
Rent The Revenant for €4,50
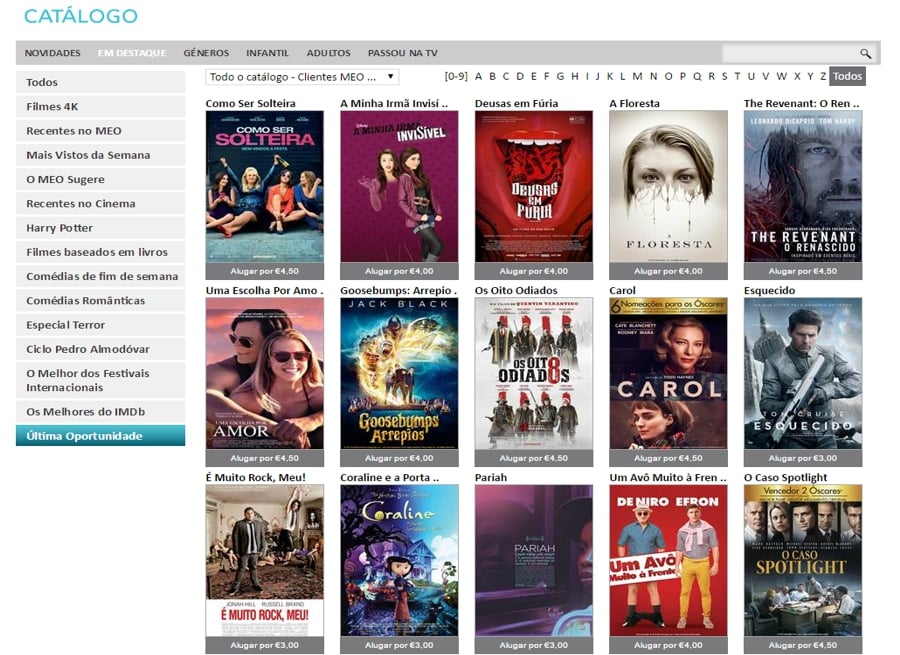coord(803,271)
